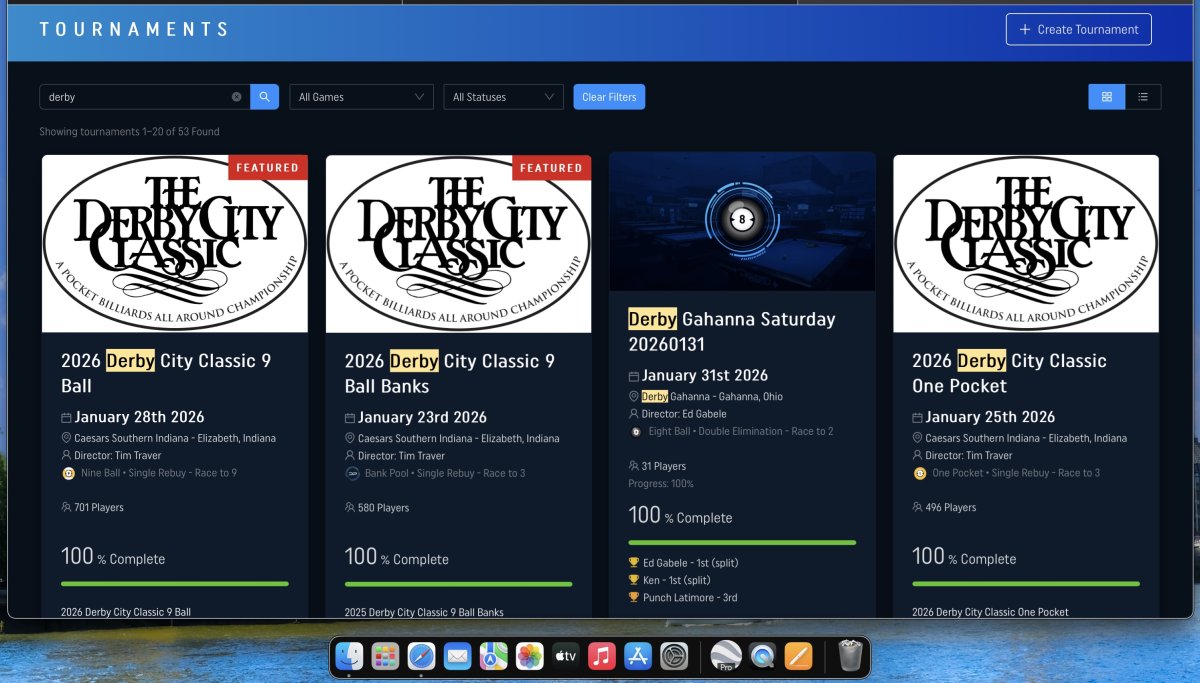Select the 8-ball image on Derby Gahanna card
The height and width of the screenshot is (683, 1200).
point(742,221)
